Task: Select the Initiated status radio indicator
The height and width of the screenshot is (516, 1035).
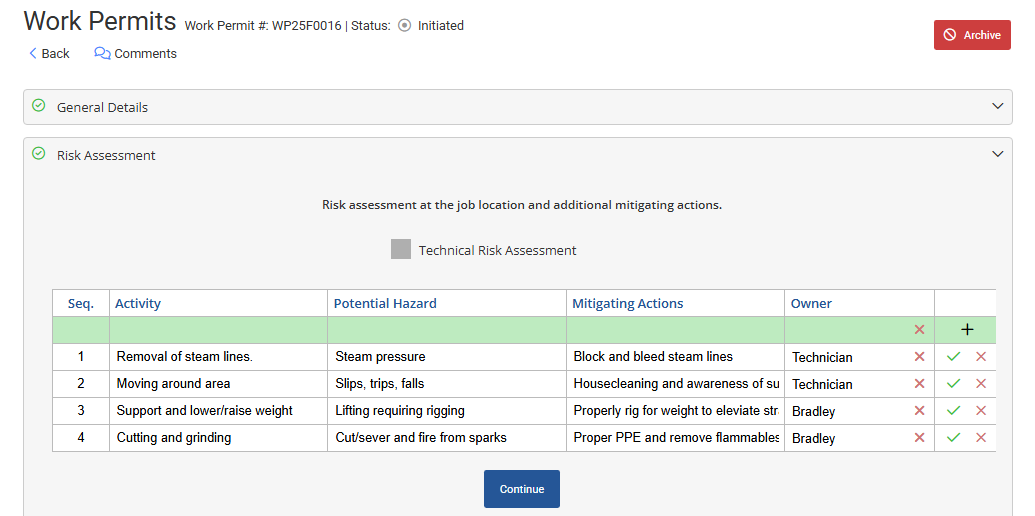Action: (405, 26)
